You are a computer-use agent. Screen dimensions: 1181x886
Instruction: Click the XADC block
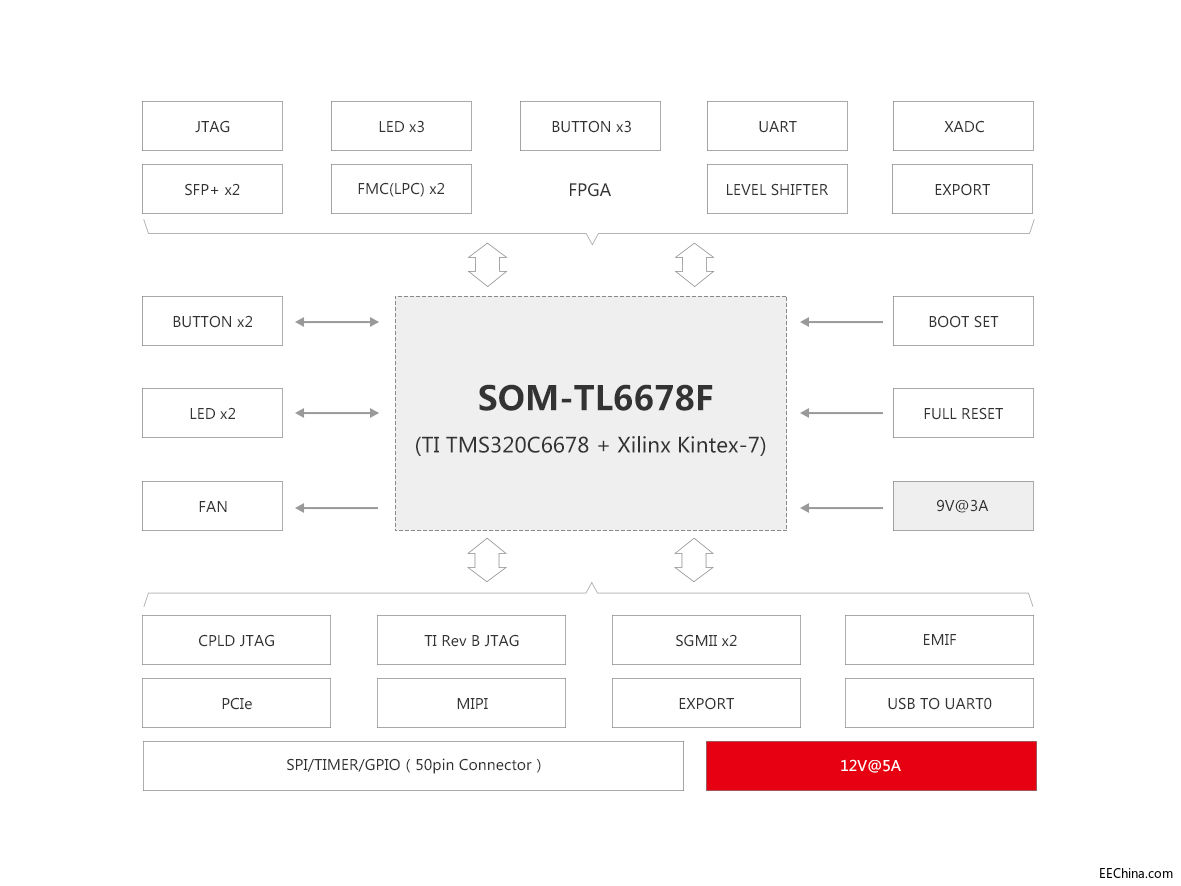pyautogui.click(x=963, y=126)
